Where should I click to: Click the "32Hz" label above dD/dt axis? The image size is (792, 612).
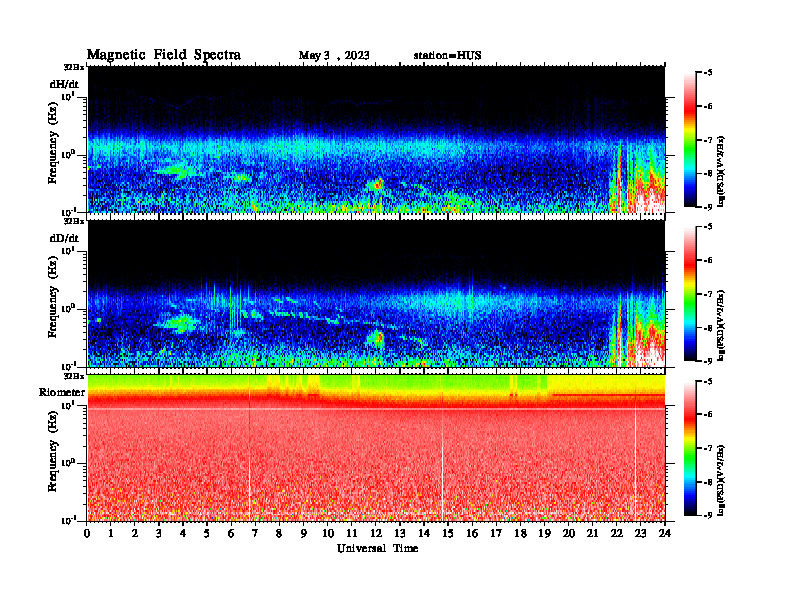tap(74, 221)
